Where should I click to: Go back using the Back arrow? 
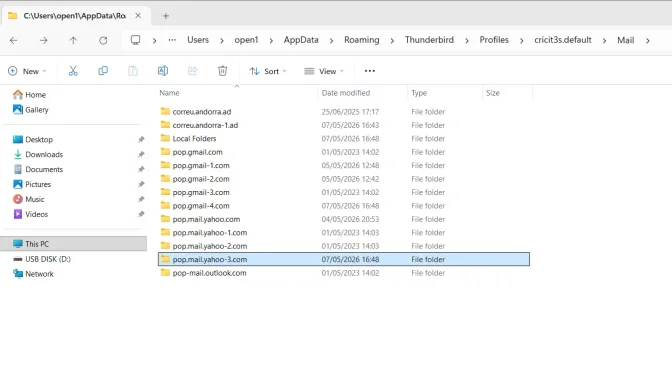[x=14, y=40]
